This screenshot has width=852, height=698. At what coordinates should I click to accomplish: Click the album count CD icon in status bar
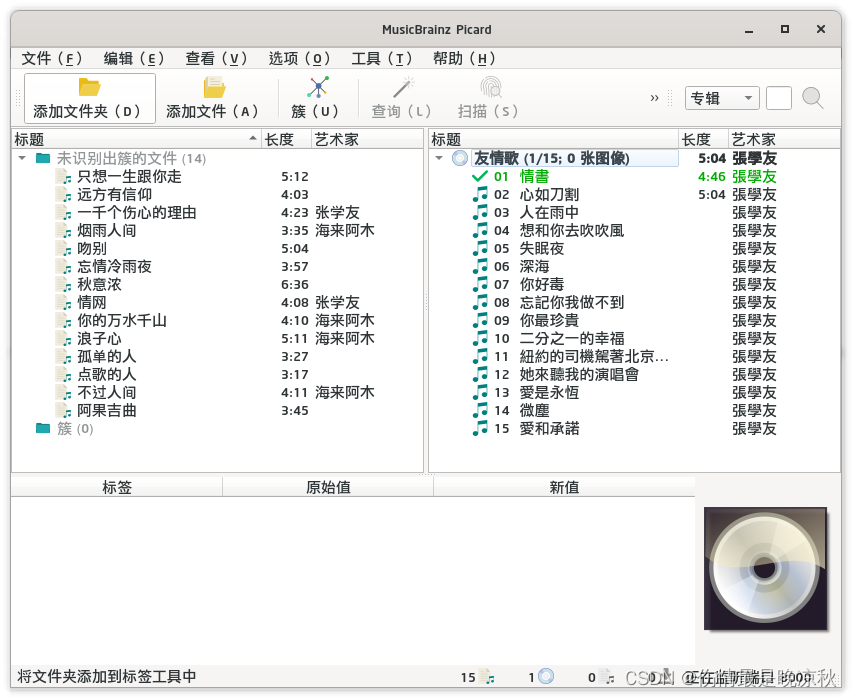tap(546, 677)
